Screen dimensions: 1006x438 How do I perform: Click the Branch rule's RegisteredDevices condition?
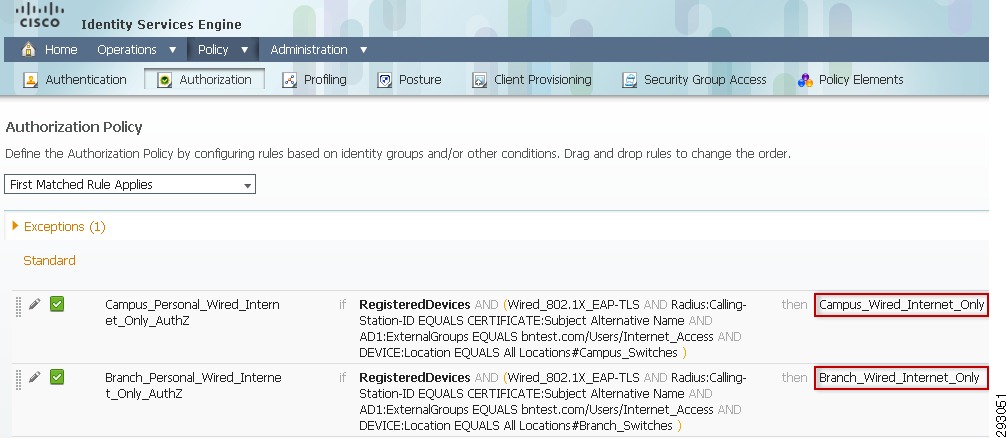pyautogui.click(x=414, y=378)
